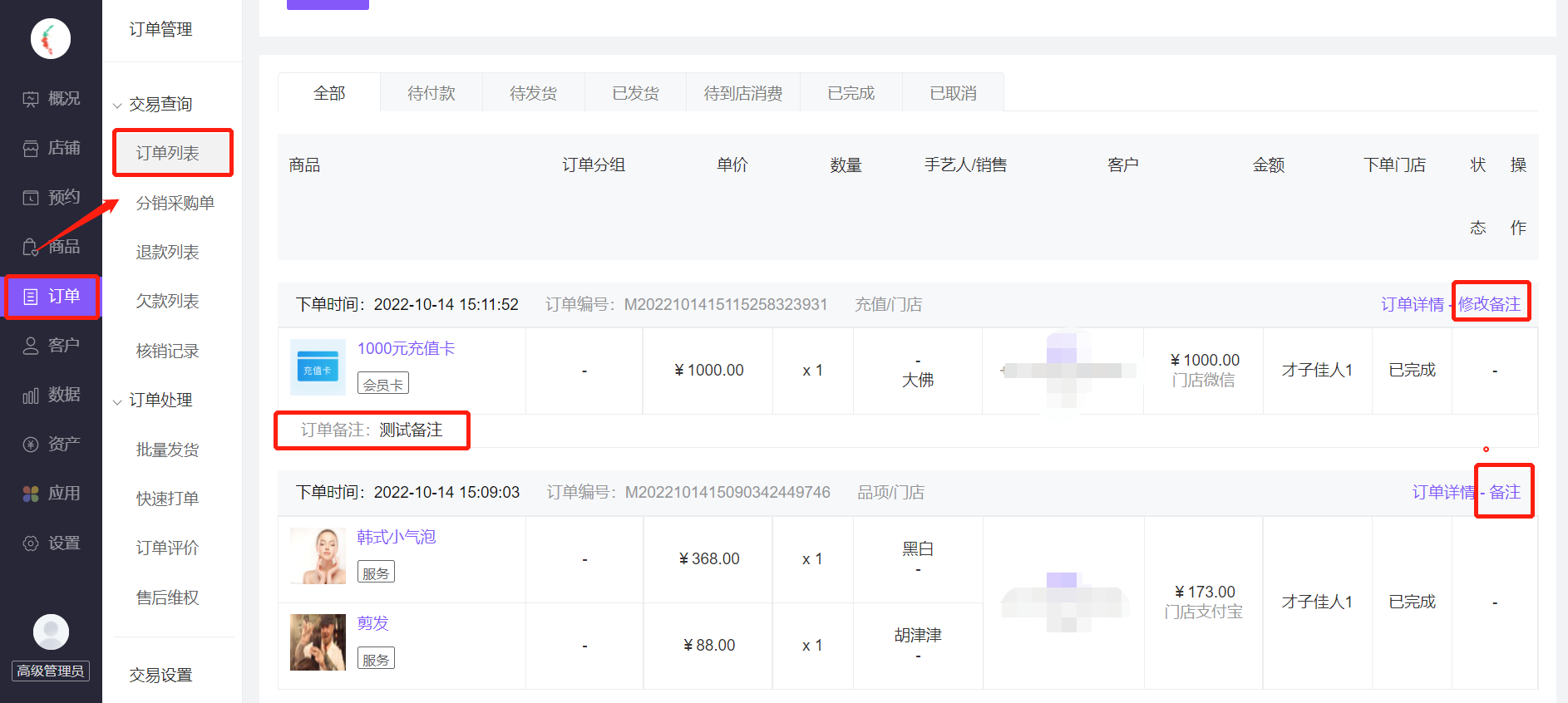Screen dimensions: 1568x703
Task: Click the 数据 data chart icon
Action: pos(31,396)
